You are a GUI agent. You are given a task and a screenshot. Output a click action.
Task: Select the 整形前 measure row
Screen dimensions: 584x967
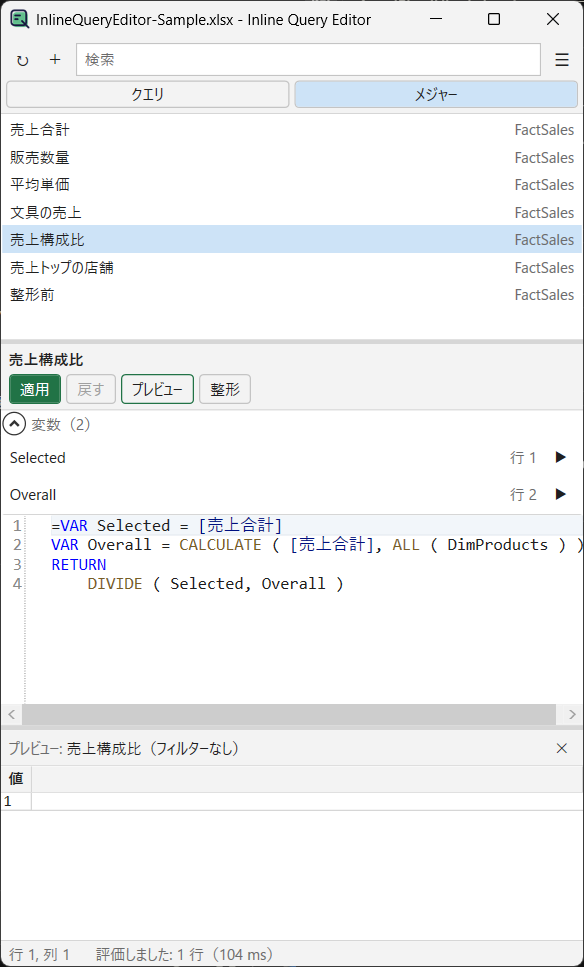292,295
